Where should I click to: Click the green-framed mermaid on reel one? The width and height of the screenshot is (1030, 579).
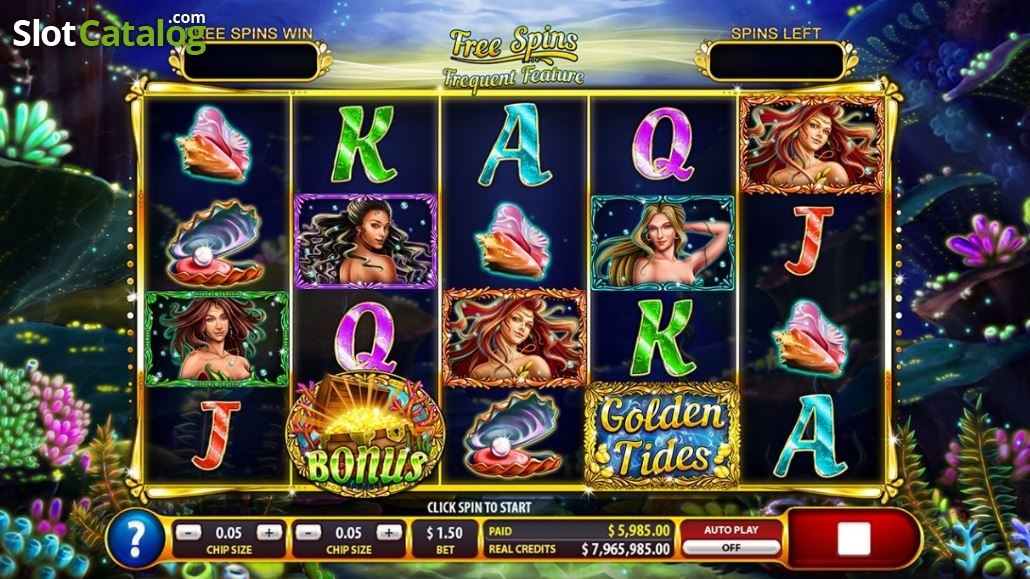click(x=217, y=338)
